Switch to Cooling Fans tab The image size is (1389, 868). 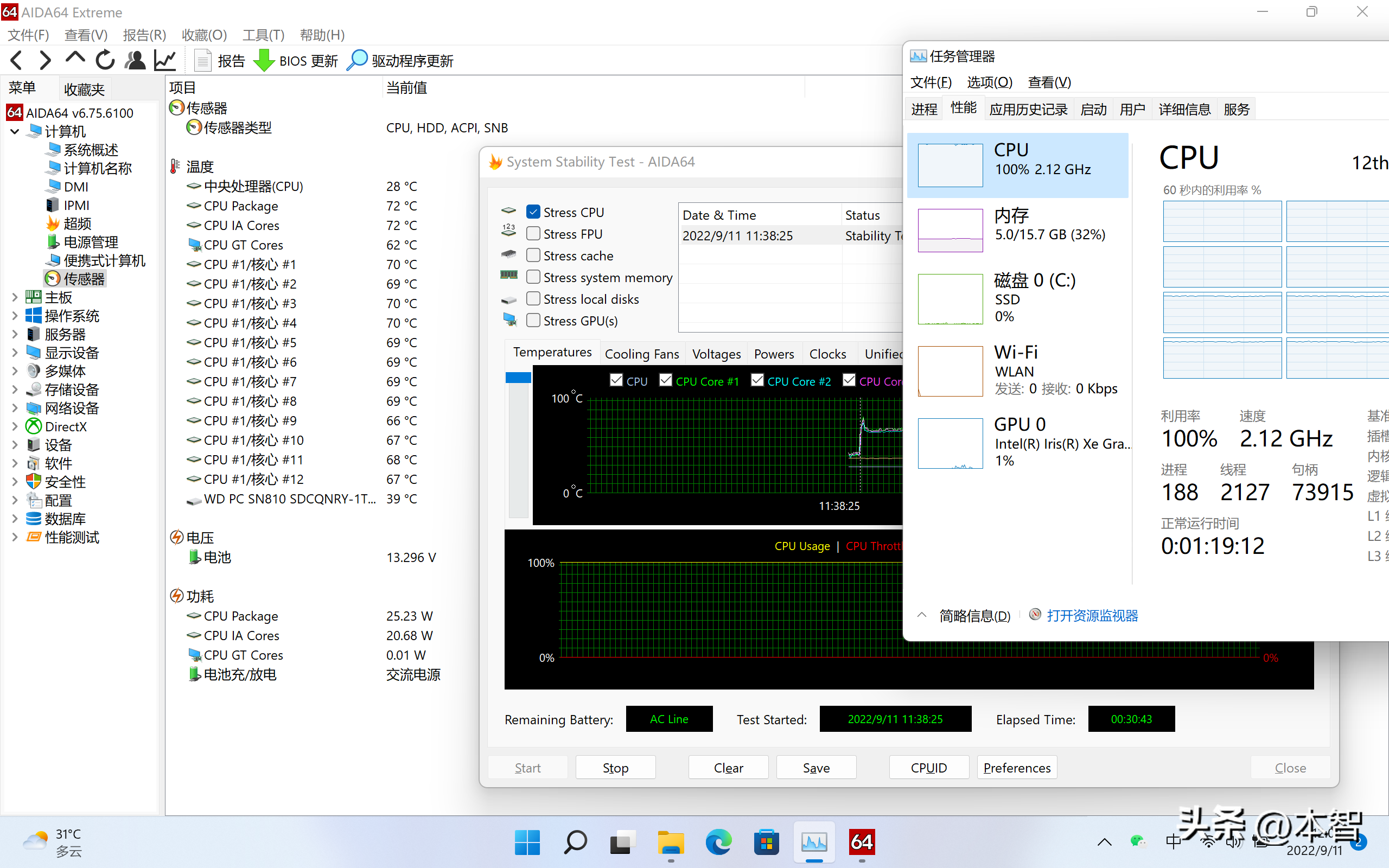642,354
